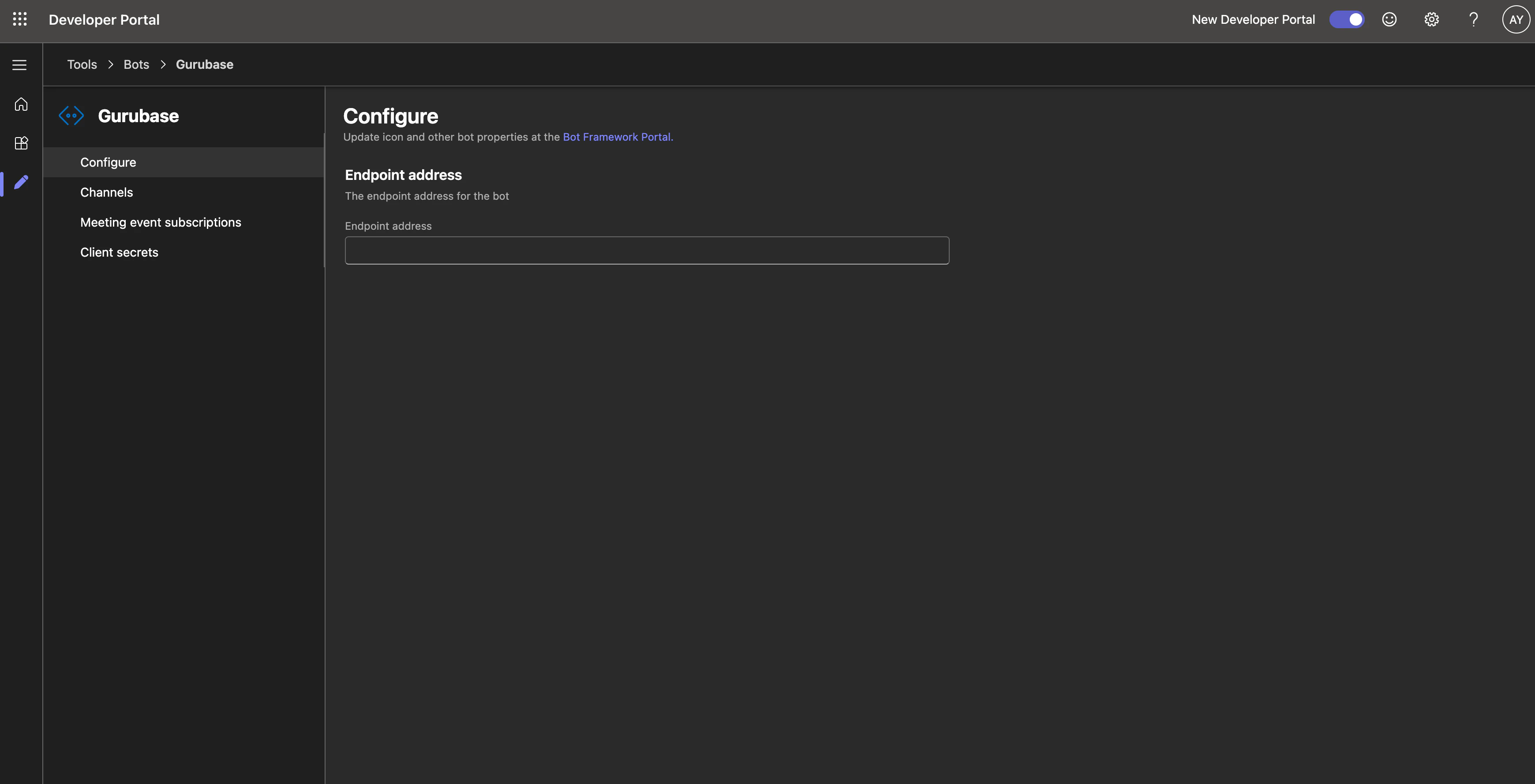1535x784 pixels.
Task: Navigate to Tools breadcrumb
Action: [x=82, y=64]
